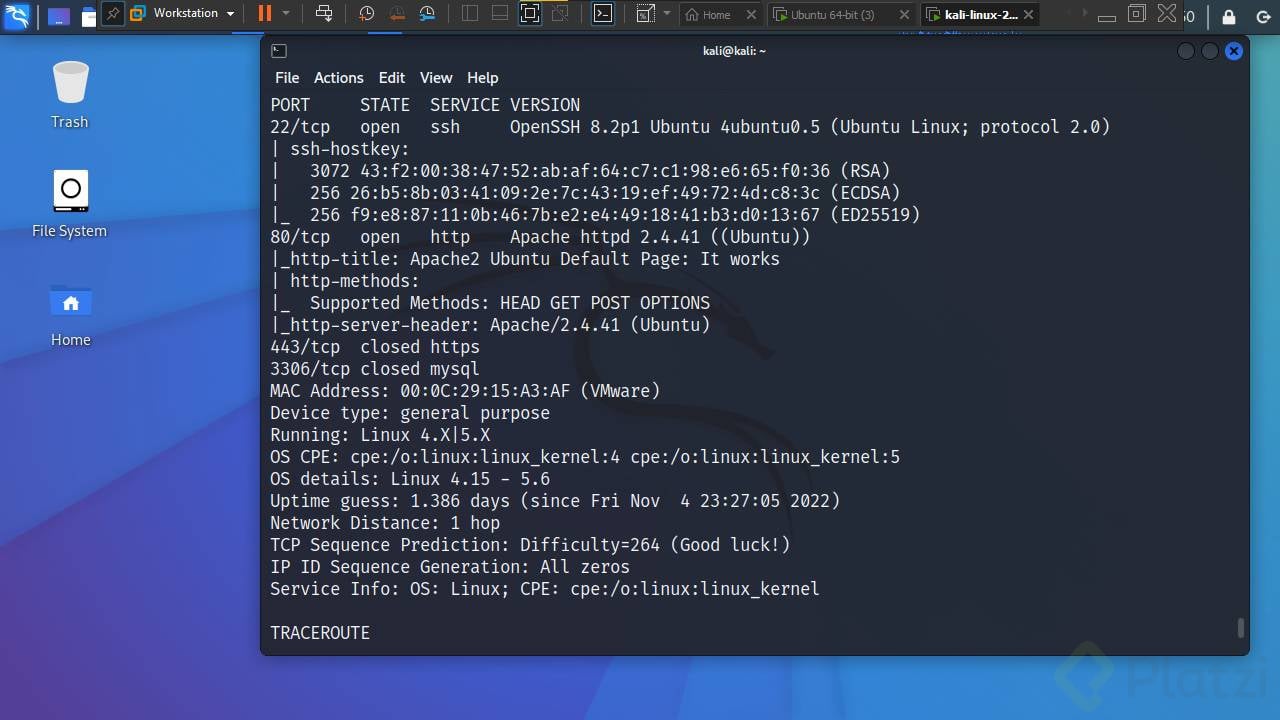
Task: Click the OS details Linux 4.15 - 5.6 line
Action: pos(410,479)
